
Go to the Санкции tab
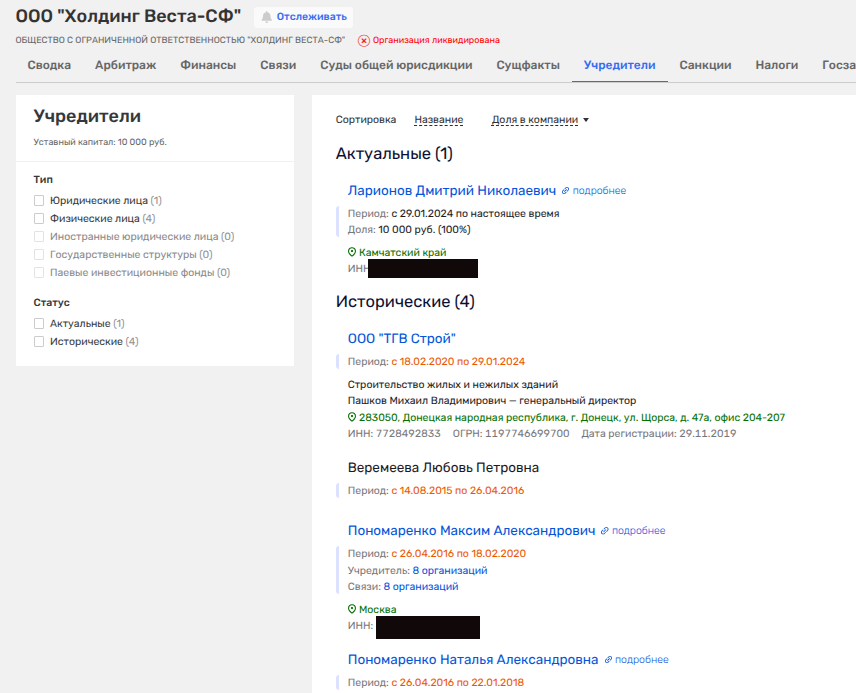pos(705,65)
